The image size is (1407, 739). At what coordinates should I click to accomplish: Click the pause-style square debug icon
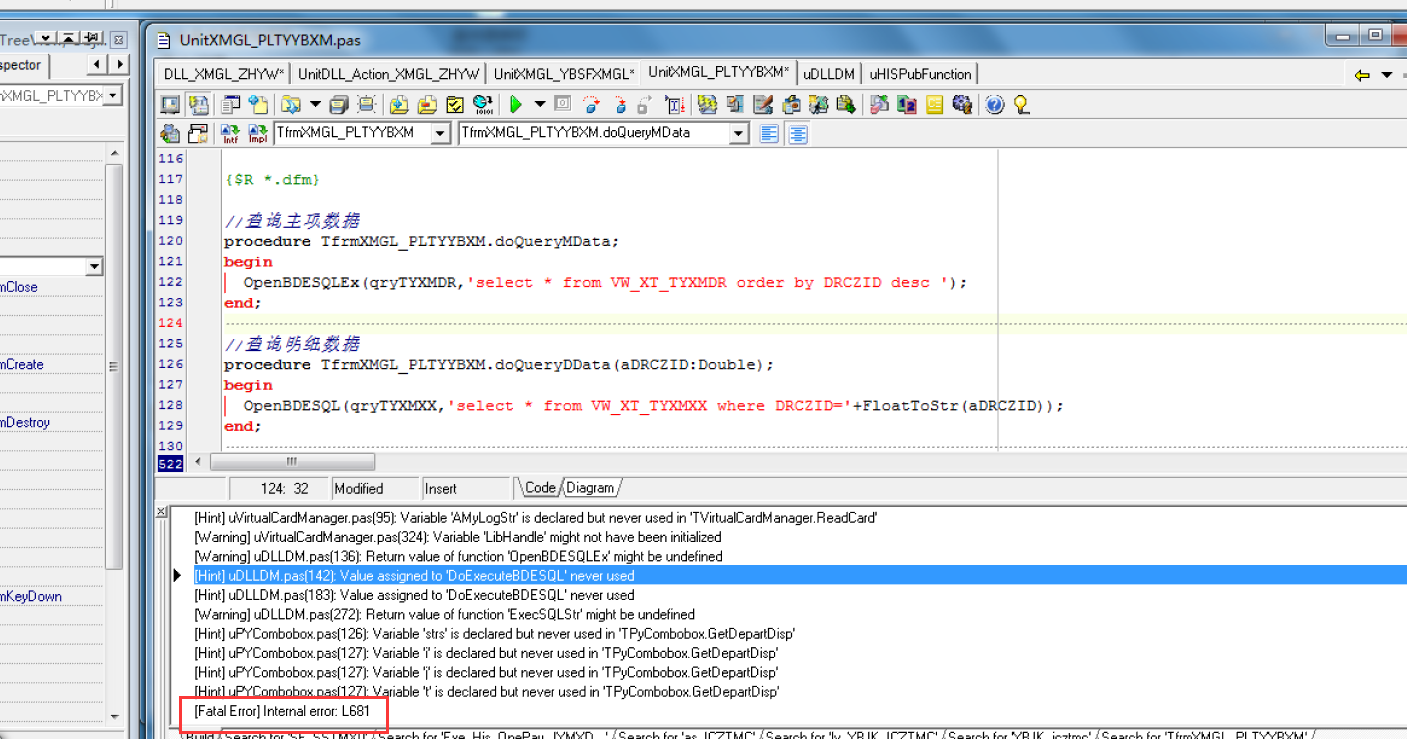tap(562, 104)
